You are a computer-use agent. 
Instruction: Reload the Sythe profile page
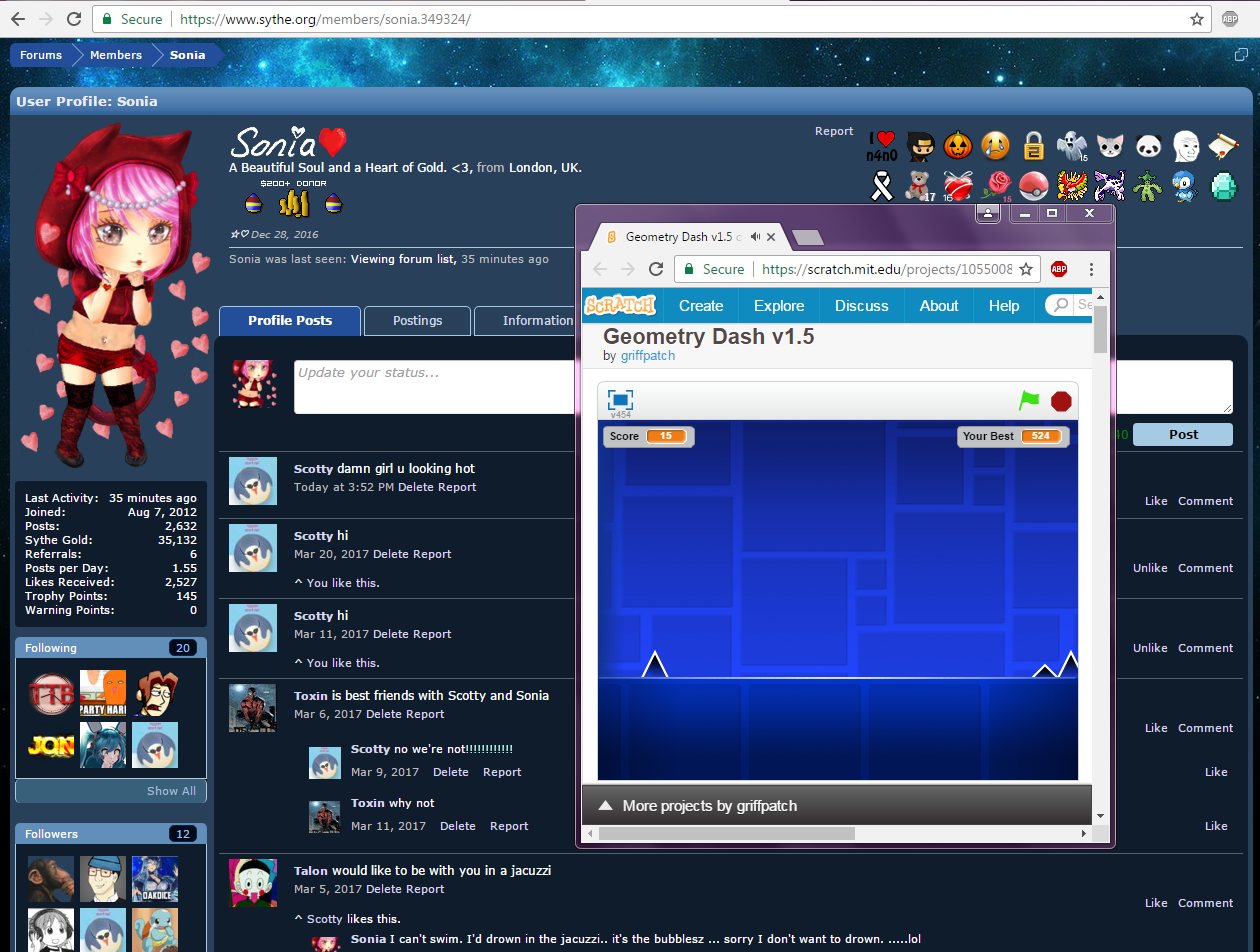click(73, 19)
